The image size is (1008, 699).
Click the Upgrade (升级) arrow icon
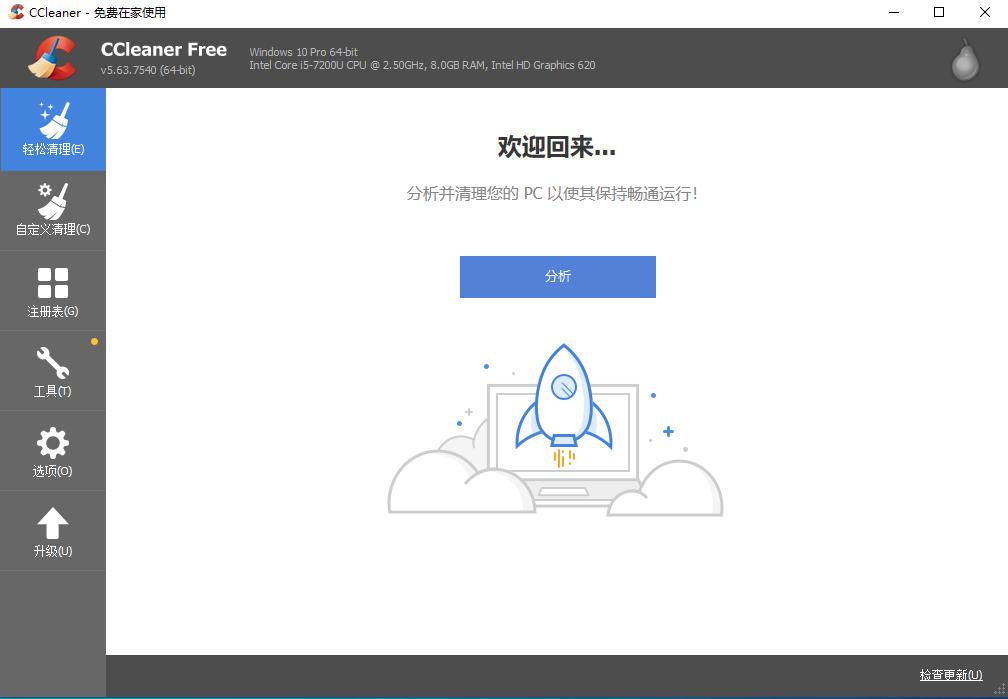click(52, 523)
